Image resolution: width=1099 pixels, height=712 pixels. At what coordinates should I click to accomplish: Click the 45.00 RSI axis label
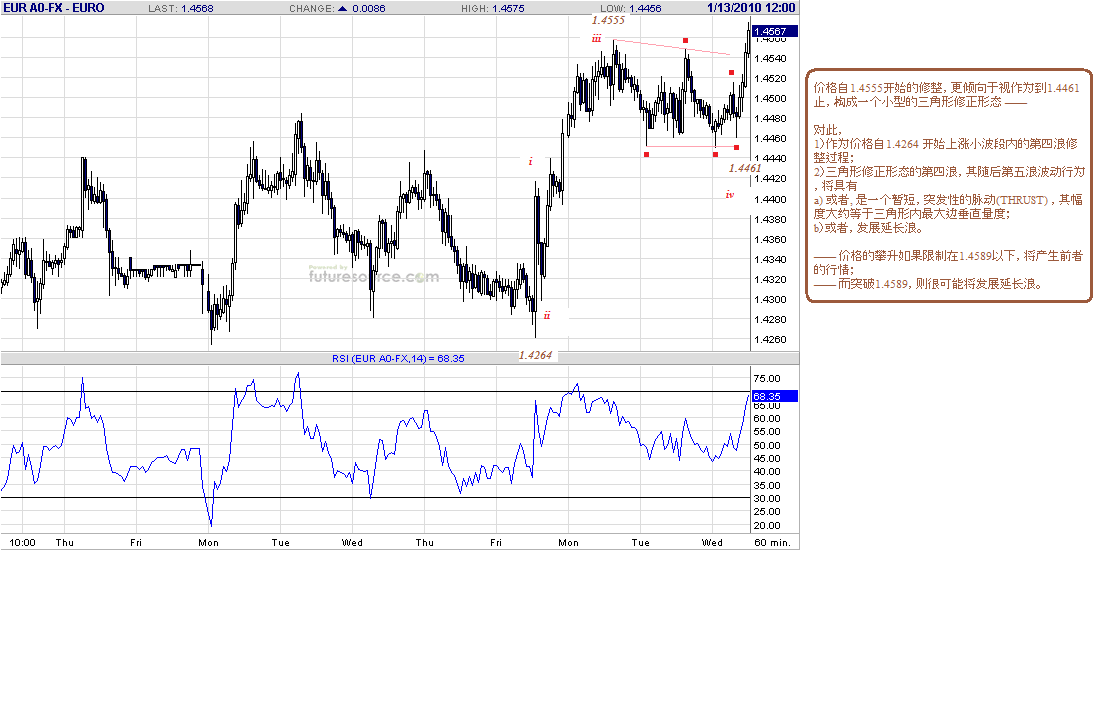[767, 459]
